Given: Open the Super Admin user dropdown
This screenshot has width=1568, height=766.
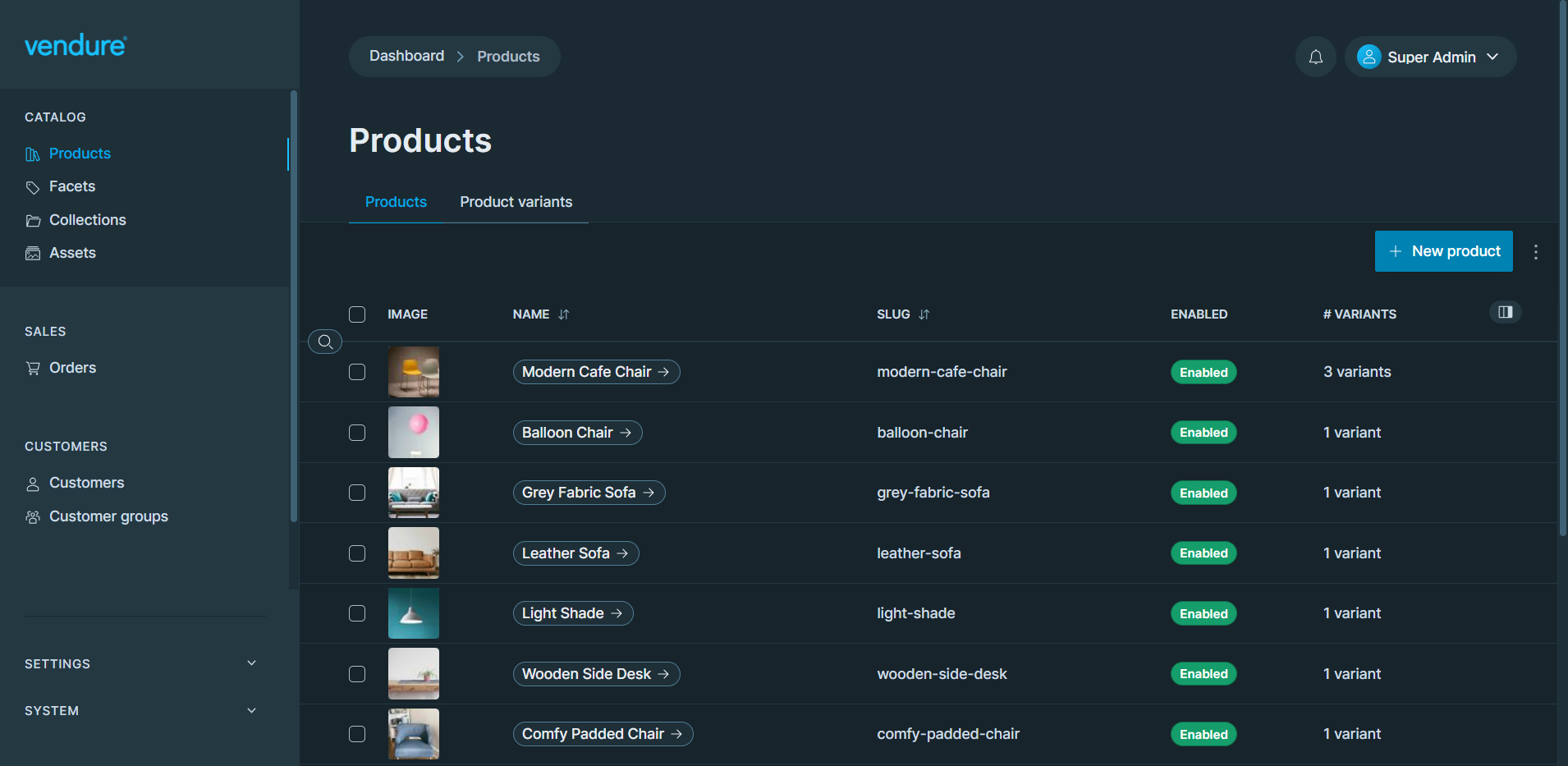Looking at the screenshot, I should point(1429,57).
